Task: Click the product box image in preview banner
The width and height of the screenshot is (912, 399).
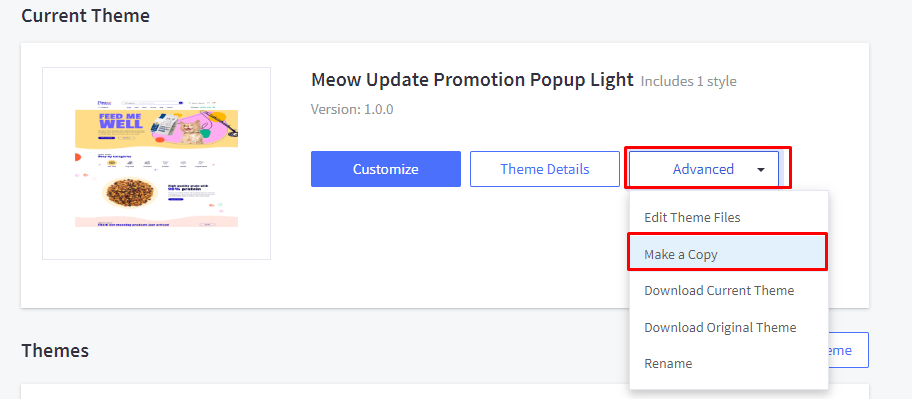Action: pos(166,123)
